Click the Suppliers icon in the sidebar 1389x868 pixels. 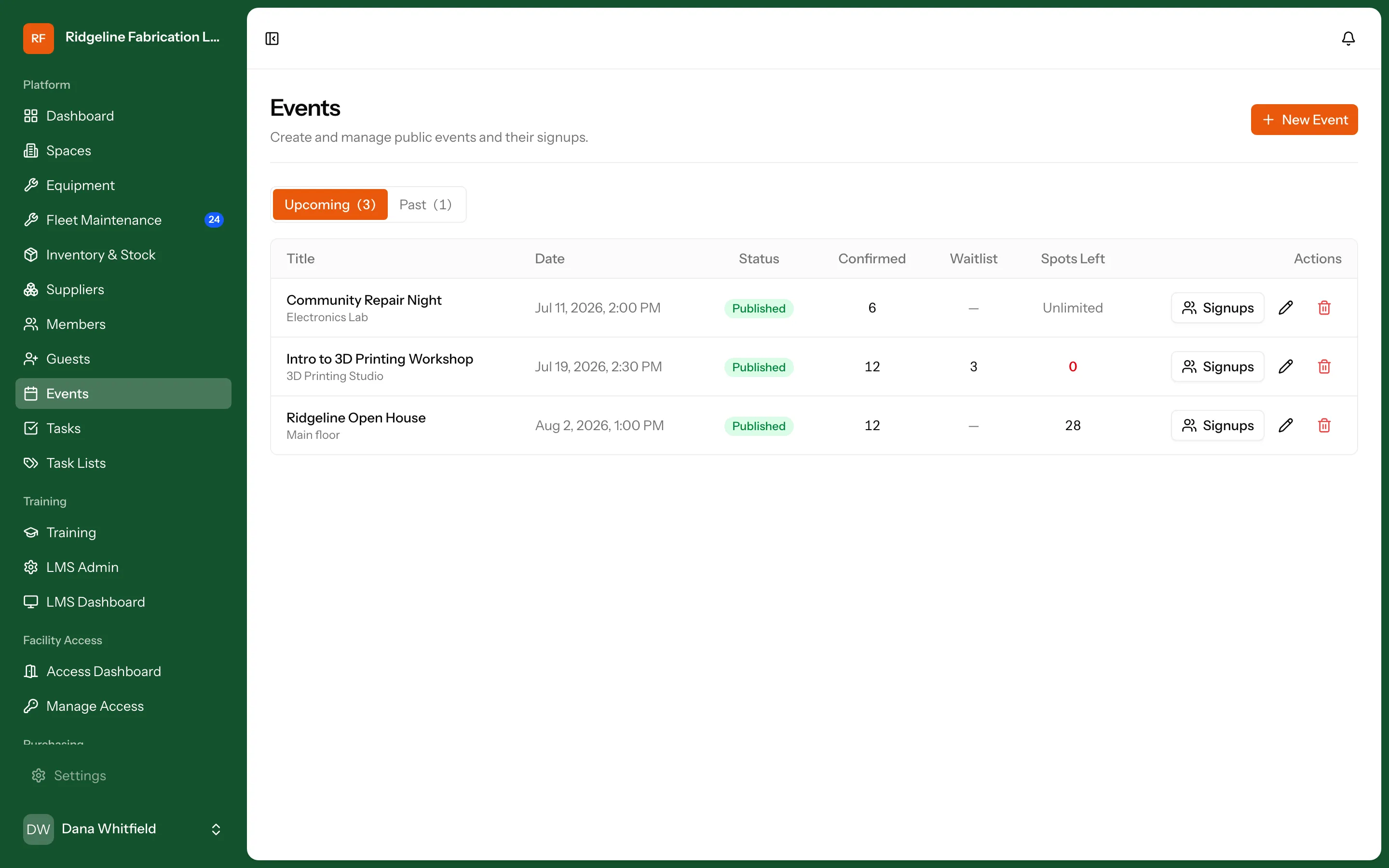tap(31, 289)
